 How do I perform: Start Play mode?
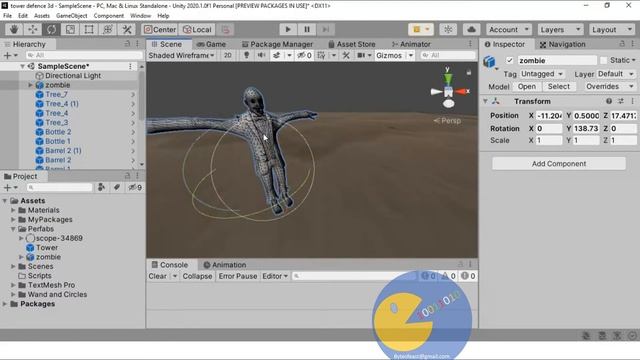click(x=288, y=29)
